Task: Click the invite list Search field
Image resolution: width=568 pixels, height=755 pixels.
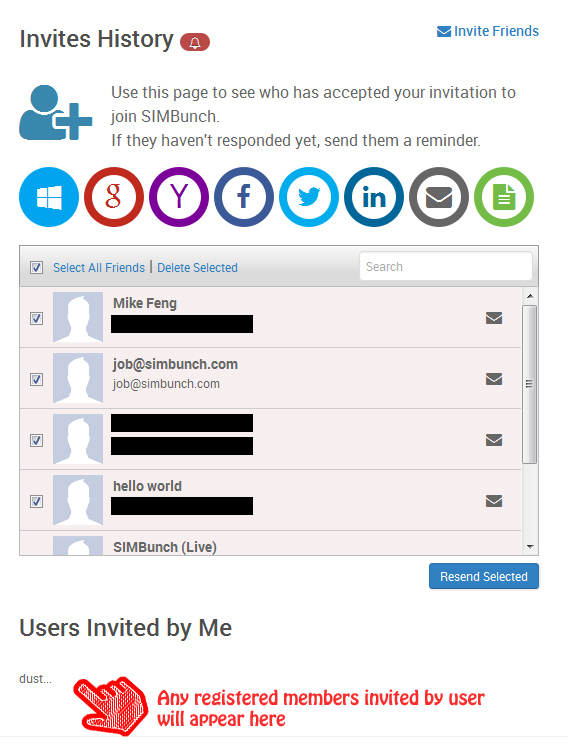Action: 446,266
